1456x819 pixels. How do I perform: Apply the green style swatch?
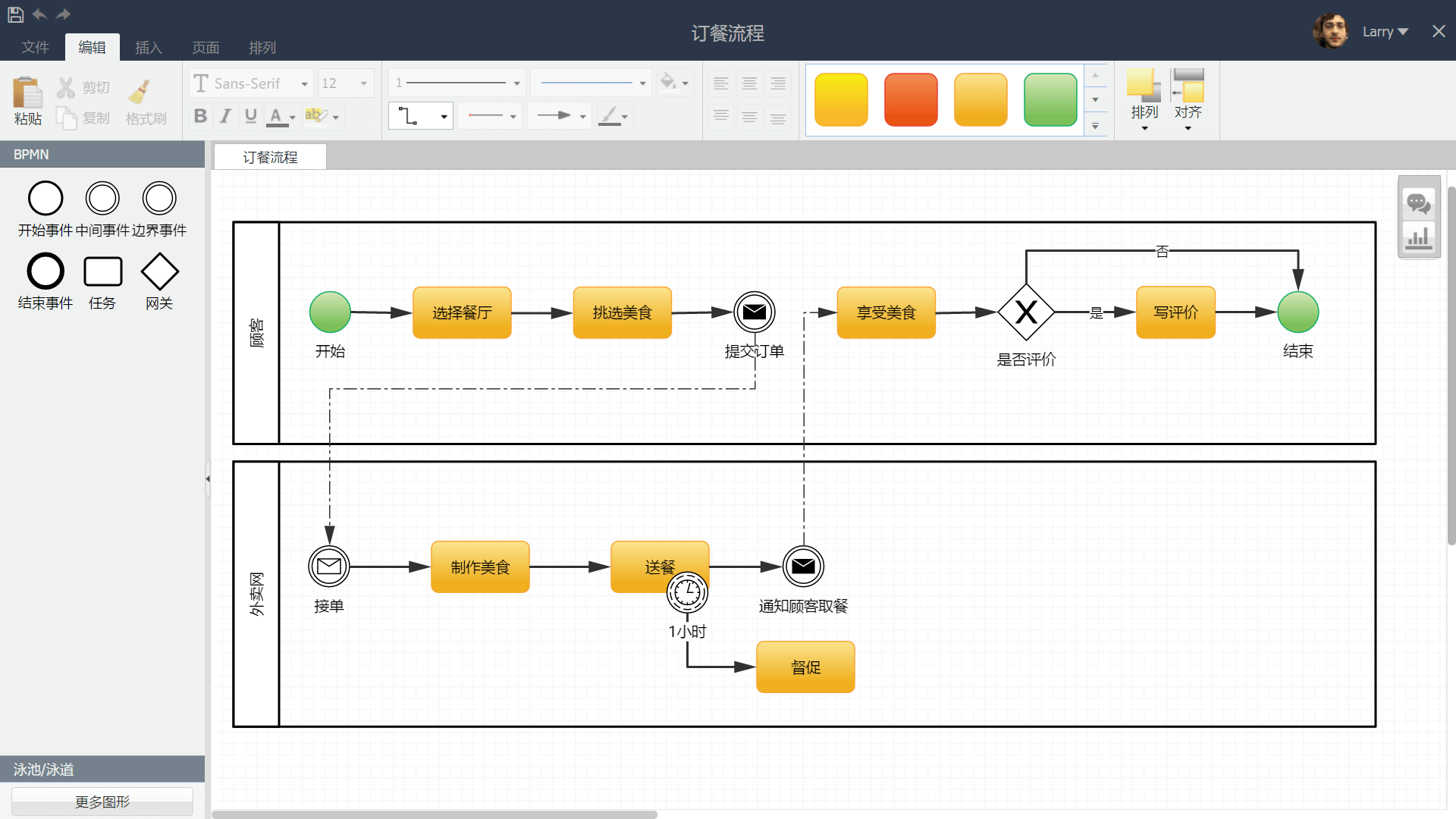coord(1050,99)
